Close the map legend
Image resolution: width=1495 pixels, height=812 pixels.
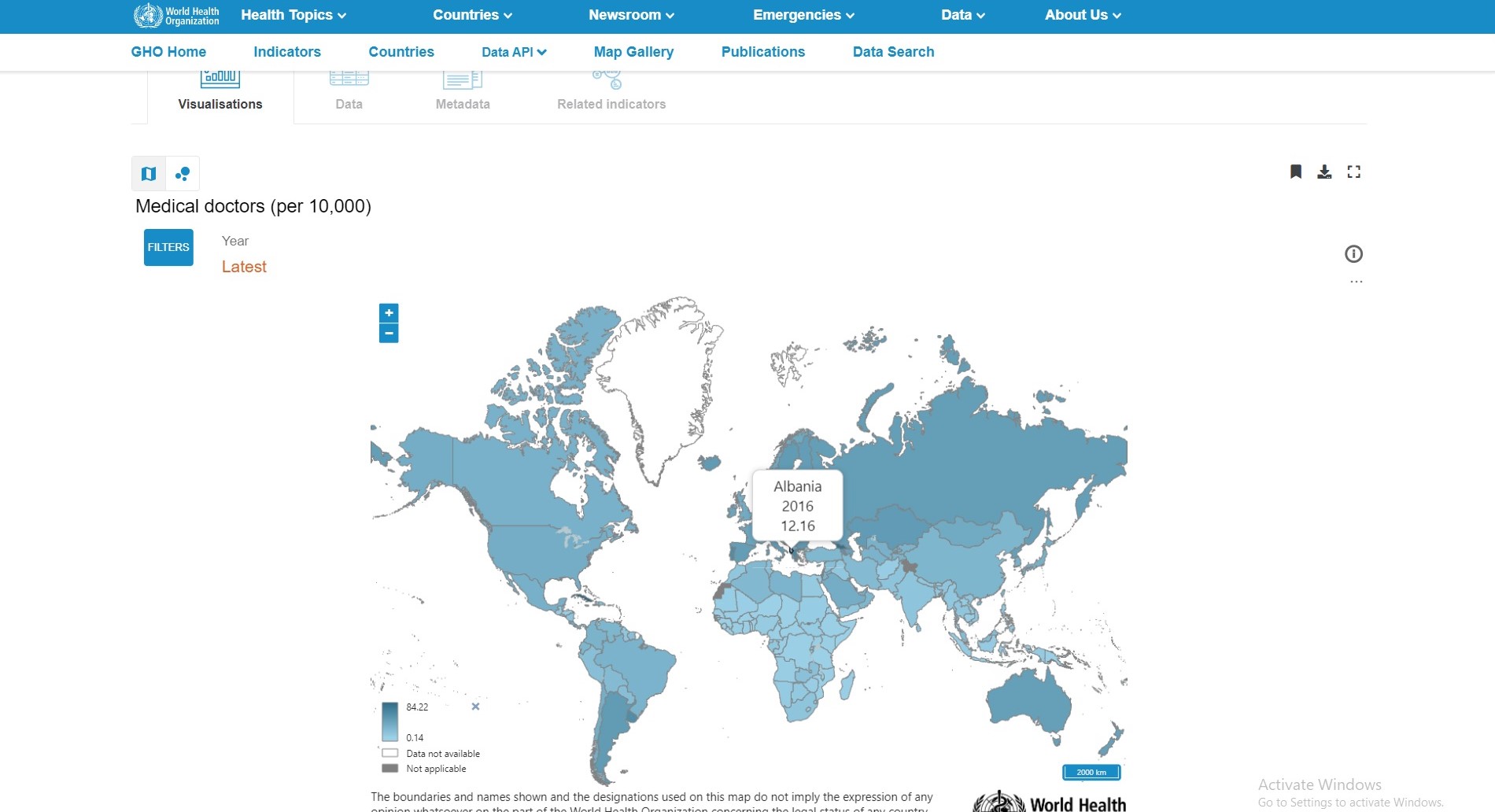(x=475, y=707)
